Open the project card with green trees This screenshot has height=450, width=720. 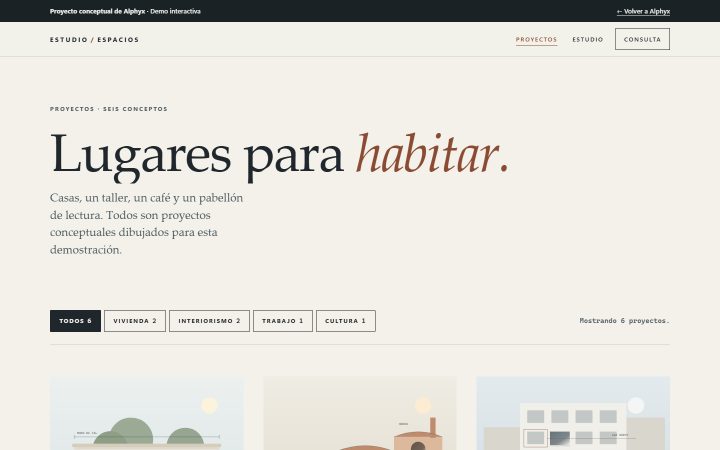click(x=147, y=413)
